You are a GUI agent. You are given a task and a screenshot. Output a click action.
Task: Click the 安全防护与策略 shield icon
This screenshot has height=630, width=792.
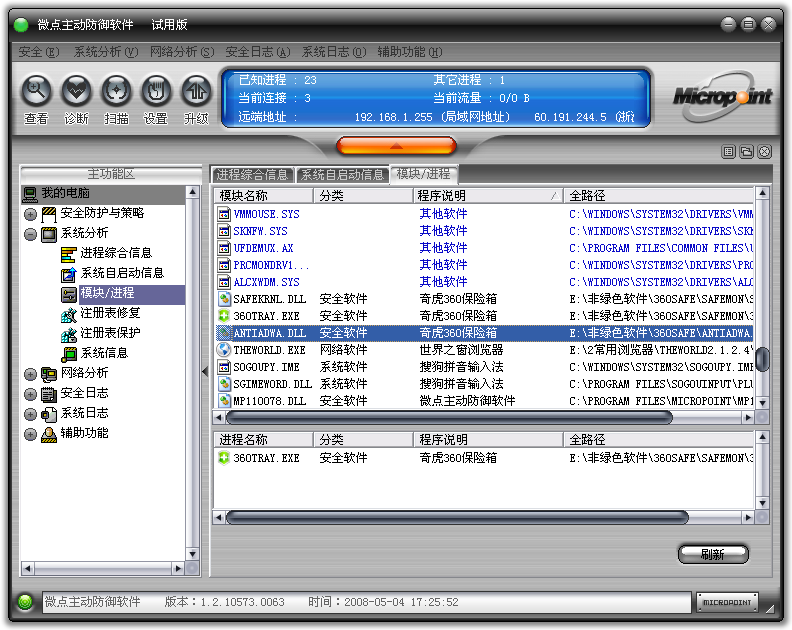pyautogui.click(x=49, y=214)
